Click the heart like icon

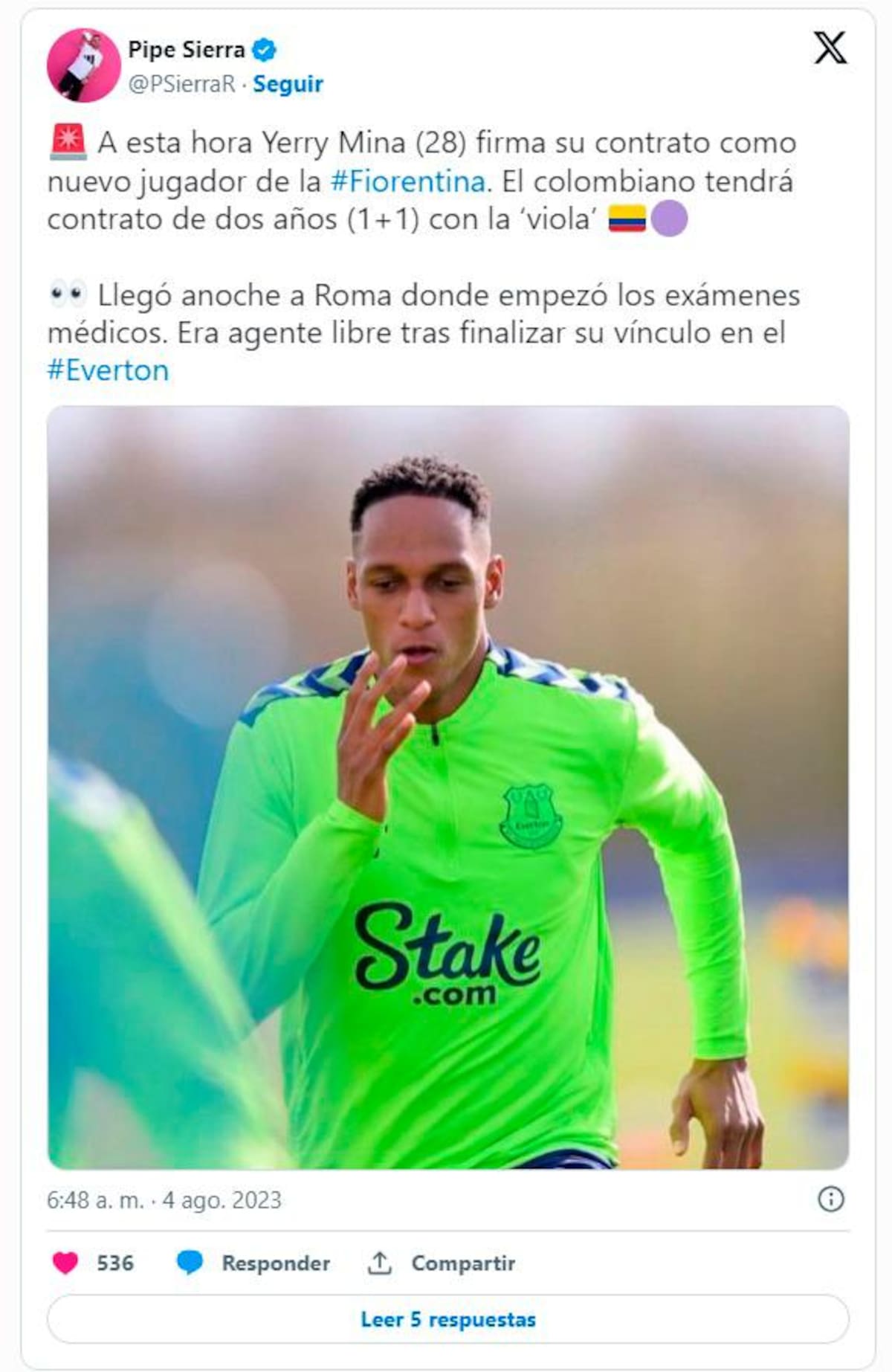65,1262
